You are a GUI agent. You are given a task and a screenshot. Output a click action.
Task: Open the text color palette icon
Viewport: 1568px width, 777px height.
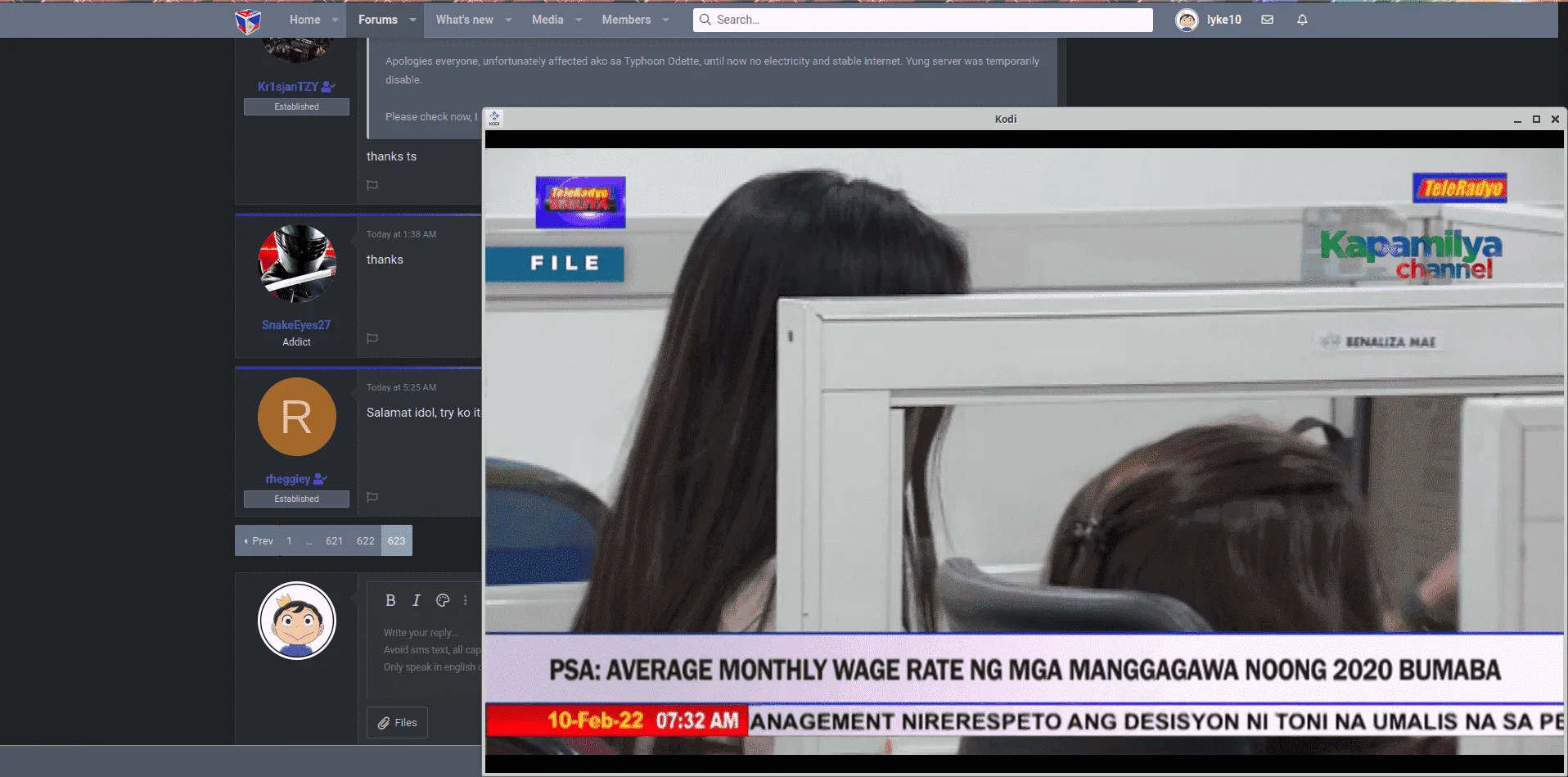coord(443,600)
